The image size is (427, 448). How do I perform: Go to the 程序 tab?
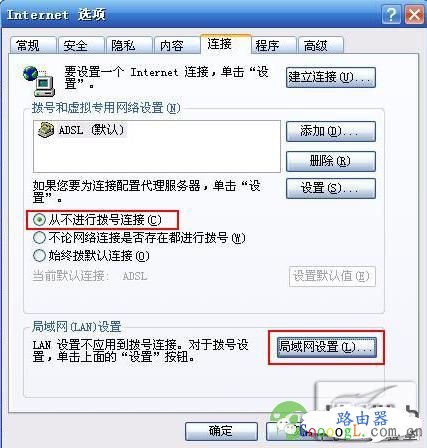pyautogui.click(x=273, y=45)
